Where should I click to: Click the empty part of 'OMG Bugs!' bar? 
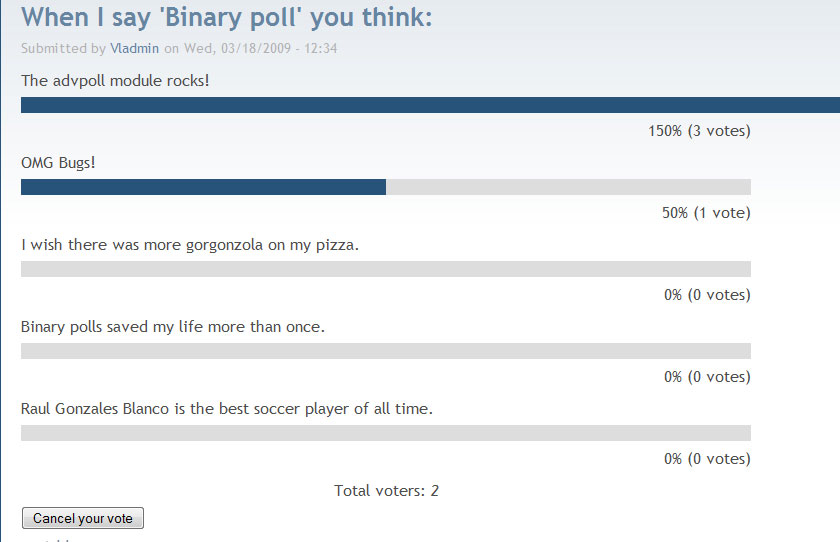tap(568, 187)
